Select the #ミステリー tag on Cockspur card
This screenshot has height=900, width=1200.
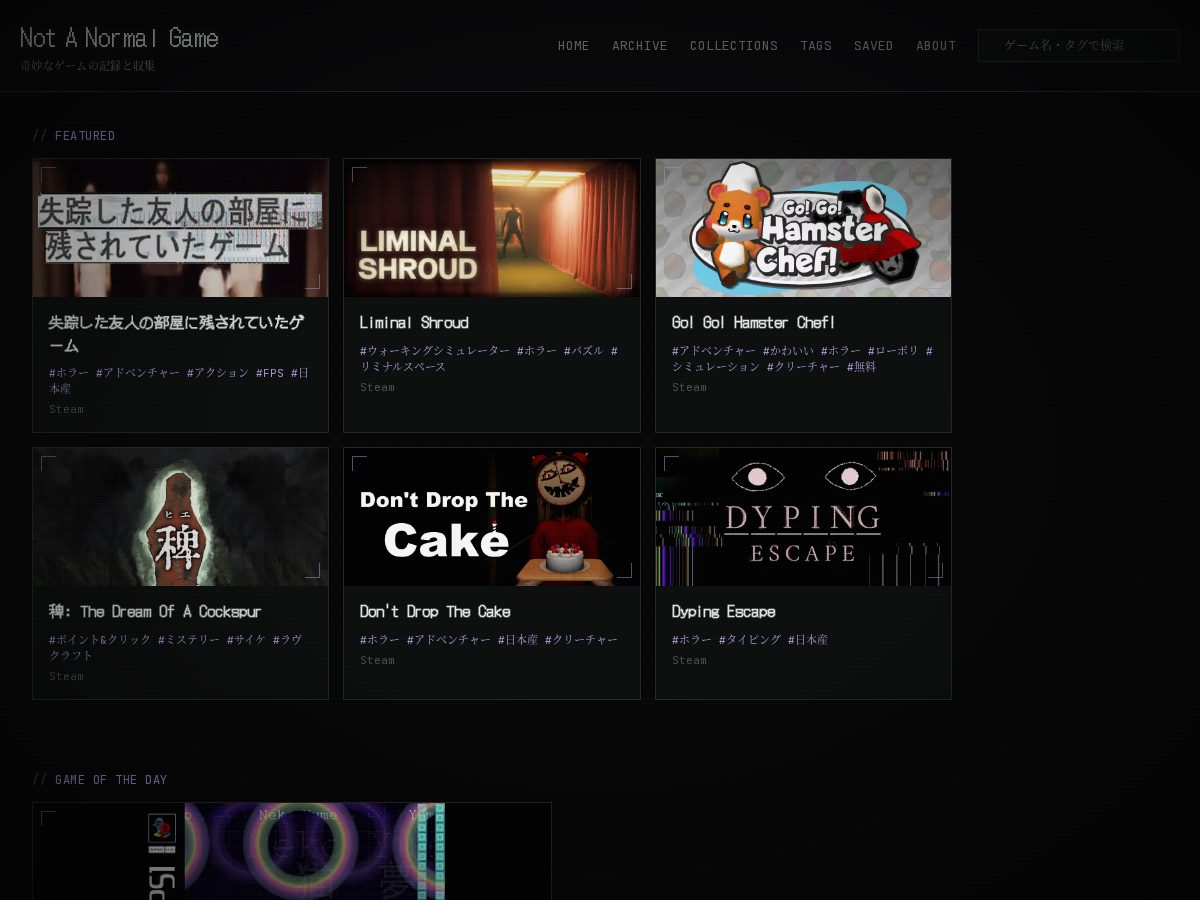pyautogui.click(x=188, y=640)
